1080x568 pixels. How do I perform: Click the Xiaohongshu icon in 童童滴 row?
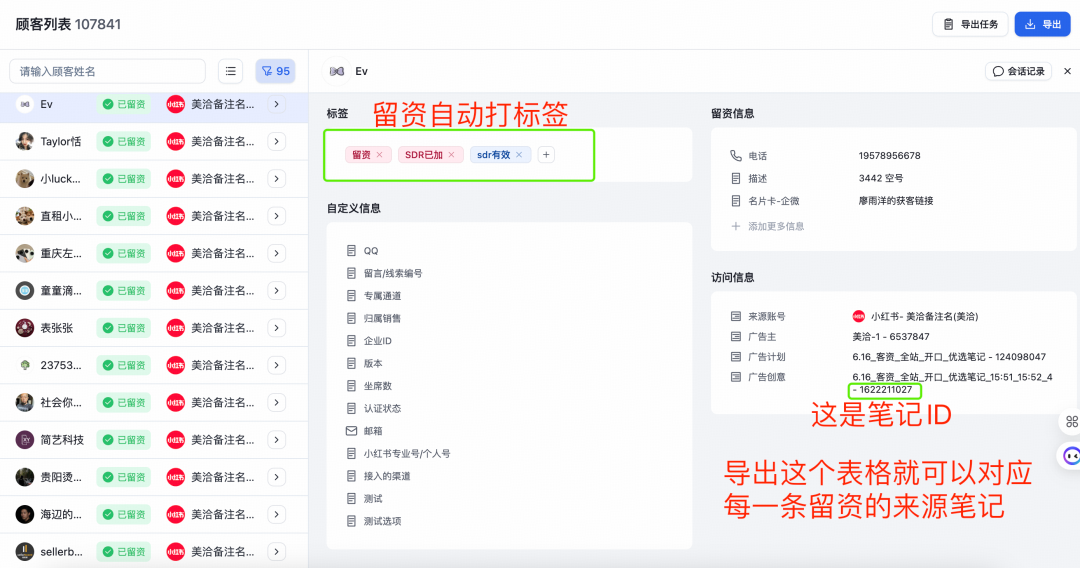[x=176, y=291]
